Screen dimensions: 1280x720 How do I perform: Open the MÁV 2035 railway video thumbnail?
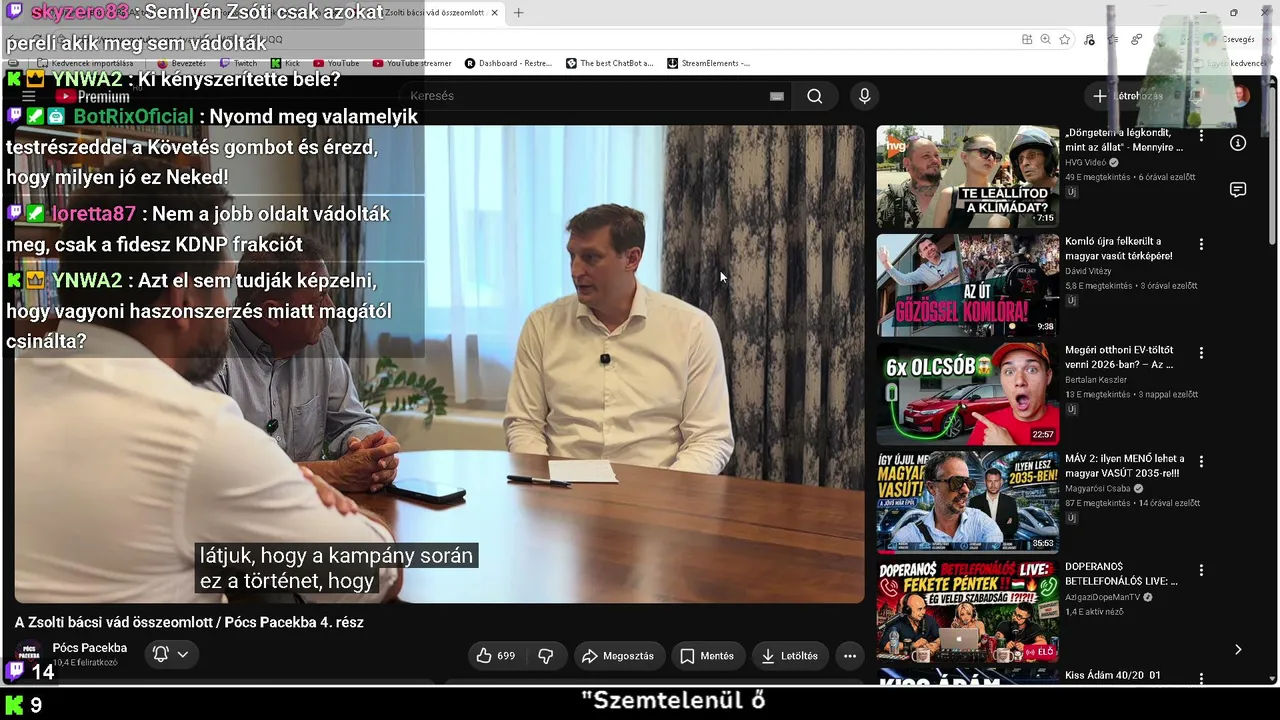click(x=968, y=503)
